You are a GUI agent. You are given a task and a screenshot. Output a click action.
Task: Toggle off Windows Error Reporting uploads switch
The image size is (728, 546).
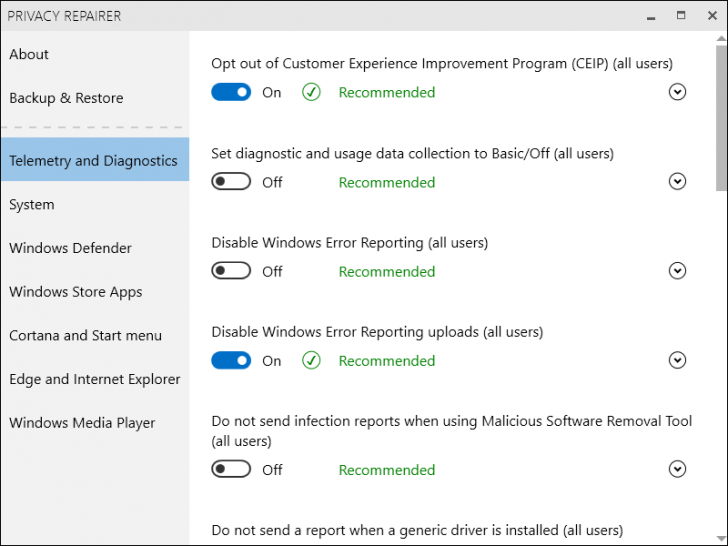(x=231, y=361)
